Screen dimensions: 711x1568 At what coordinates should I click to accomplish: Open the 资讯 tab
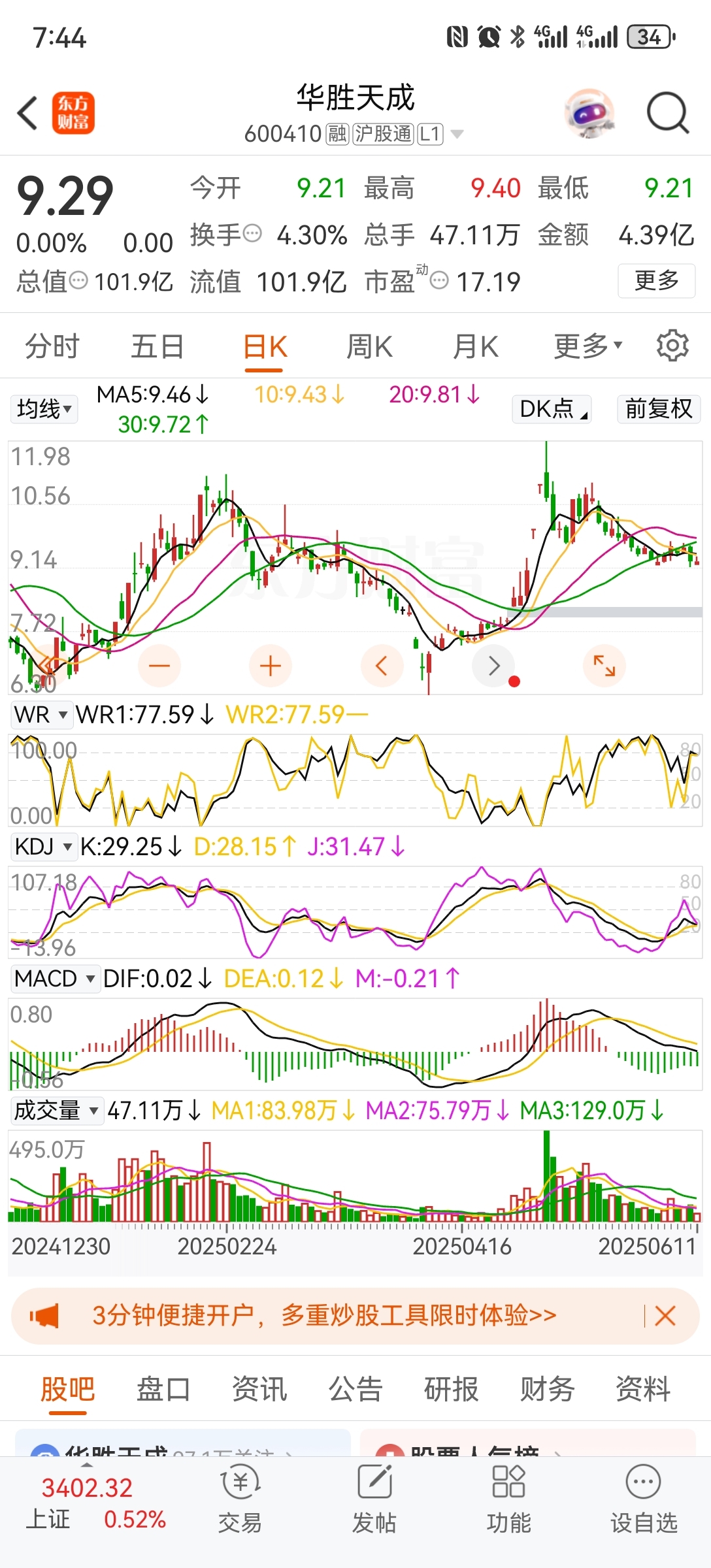click(x=259, y=1389)
